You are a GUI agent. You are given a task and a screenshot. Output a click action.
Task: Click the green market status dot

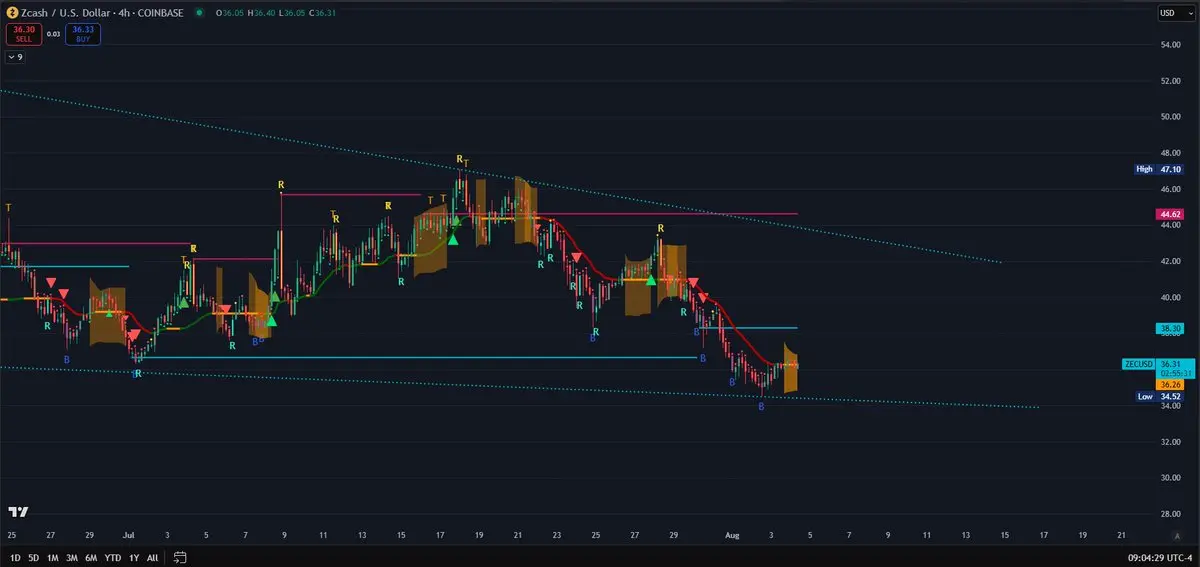200,13
